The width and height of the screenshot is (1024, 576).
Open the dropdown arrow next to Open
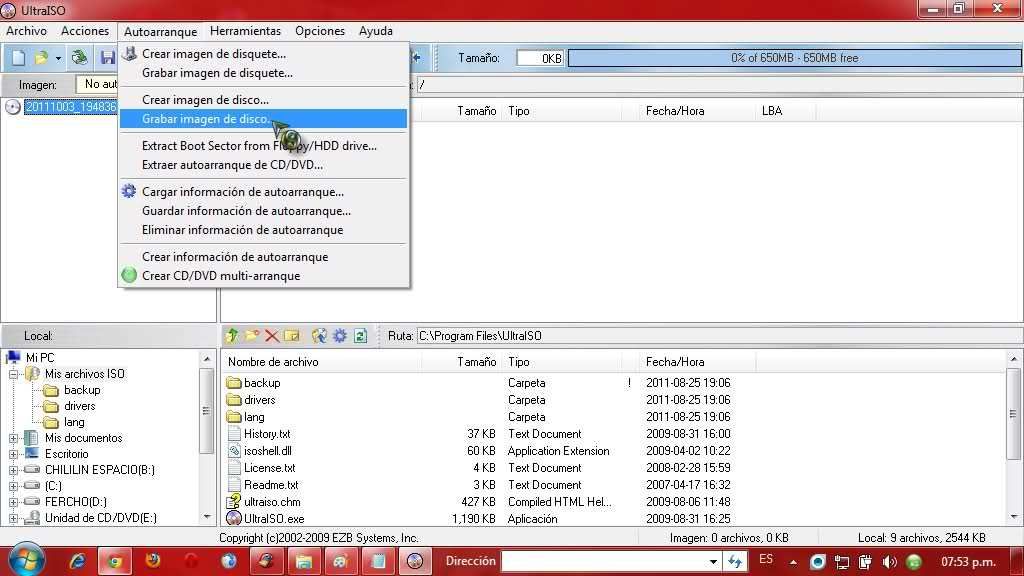click(x=58, y=59)
